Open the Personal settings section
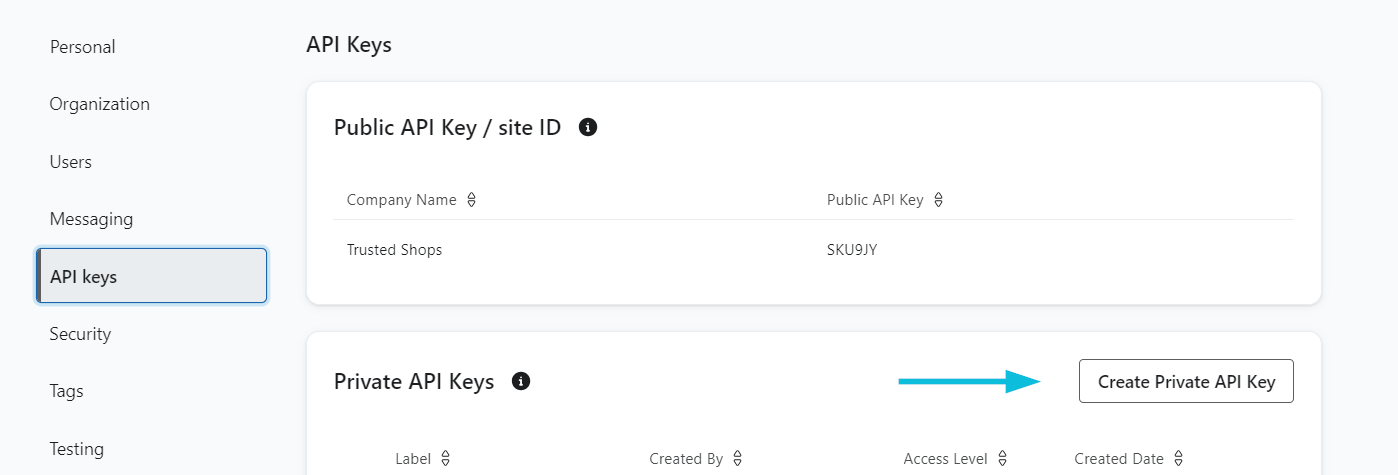Image resolution: width=1398 pixels, height=475 pixels. (x=82, y=47)
